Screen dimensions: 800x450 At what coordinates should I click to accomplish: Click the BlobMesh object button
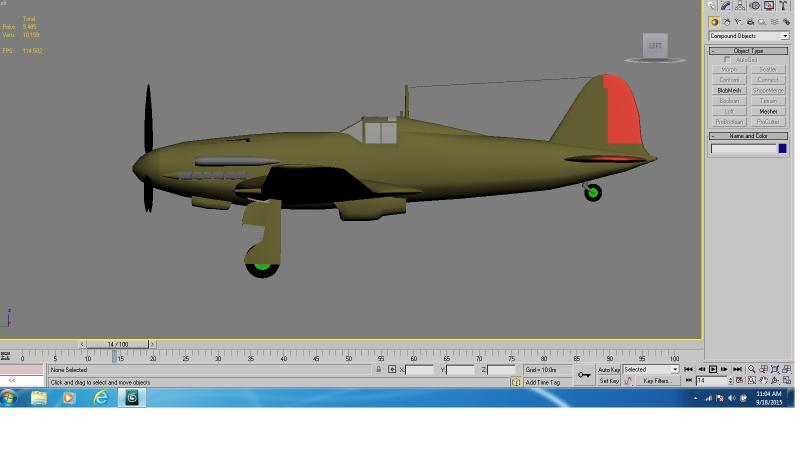coord(729,90)
